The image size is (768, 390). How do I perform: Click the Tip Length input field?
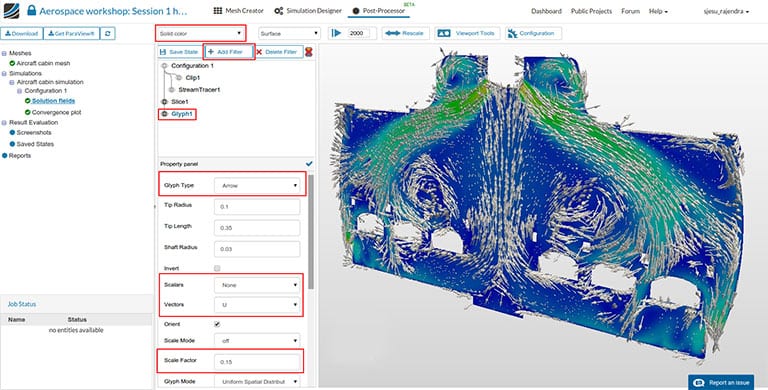[x=257, y=228]
